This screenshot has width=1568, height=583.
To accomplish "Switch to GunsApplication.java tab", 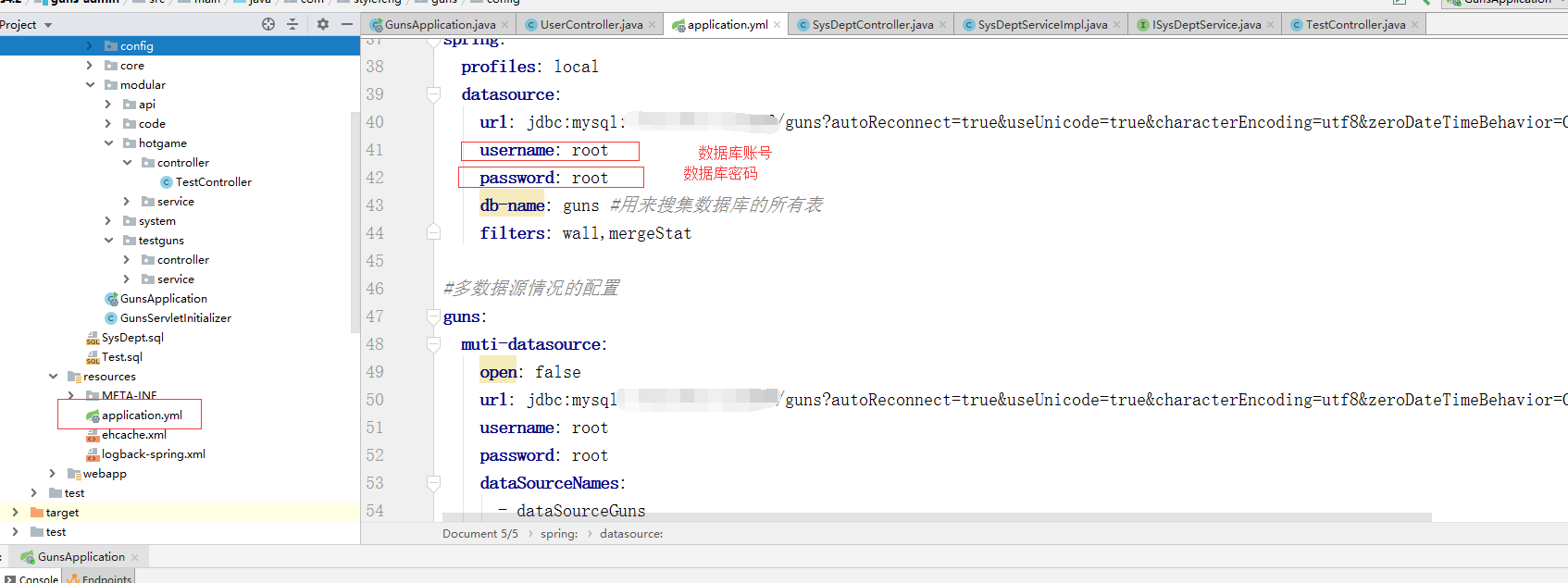I will (441, 25).
